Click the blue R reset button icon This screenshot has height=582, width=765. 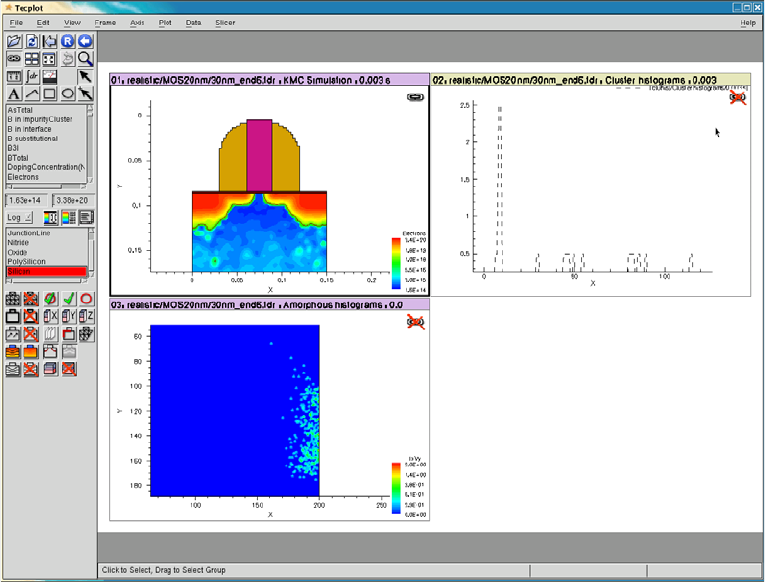(x=68, y=41)
